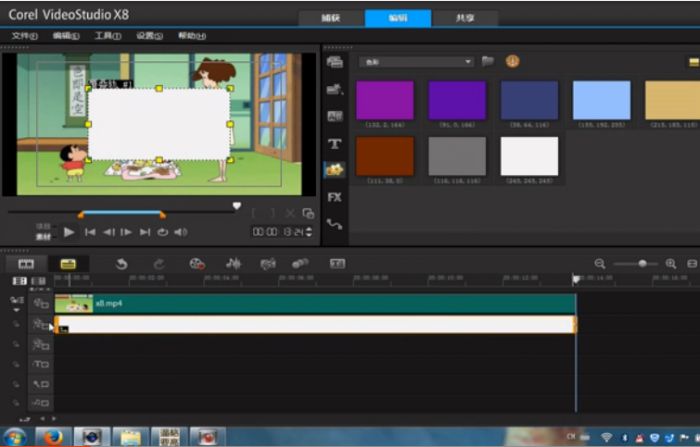Expand the color library category dropdown
The image size is (700, 447).
tap(468, 62)
